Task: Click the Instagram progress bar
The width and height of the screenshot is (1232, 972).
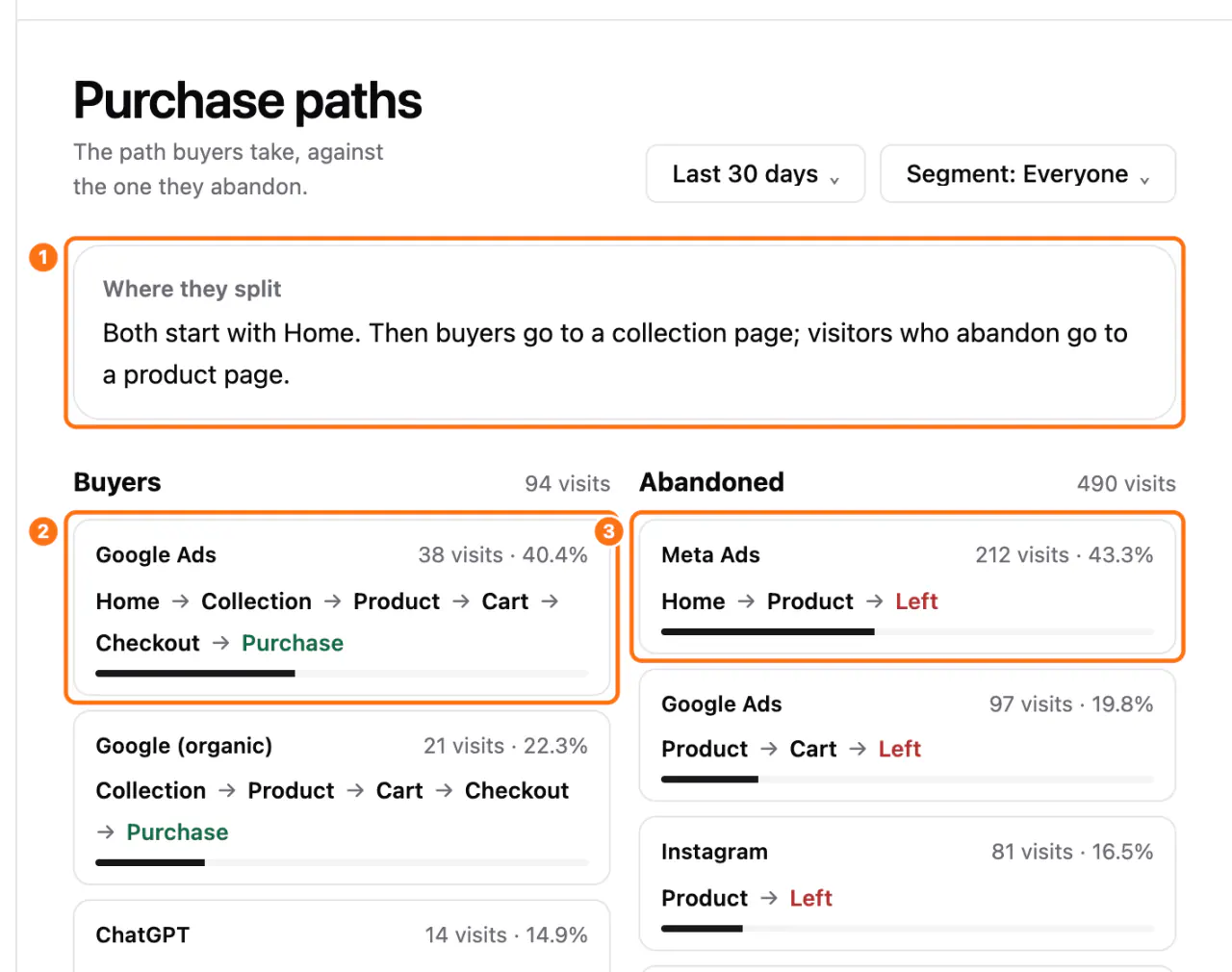Action: coord(908,929)
